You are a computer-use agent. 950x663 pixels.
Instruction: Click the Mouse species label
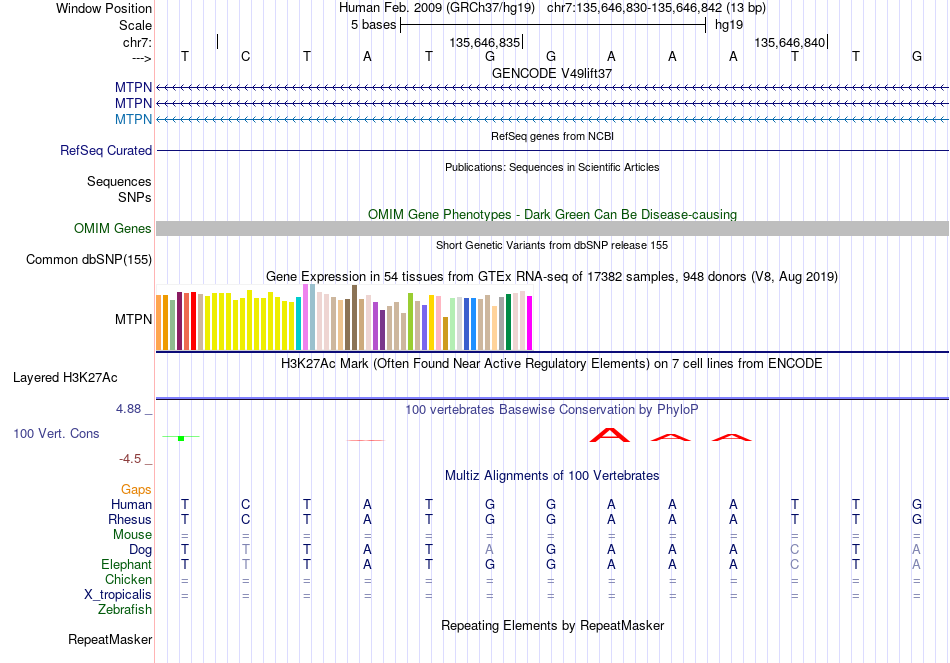click(132, 535)
